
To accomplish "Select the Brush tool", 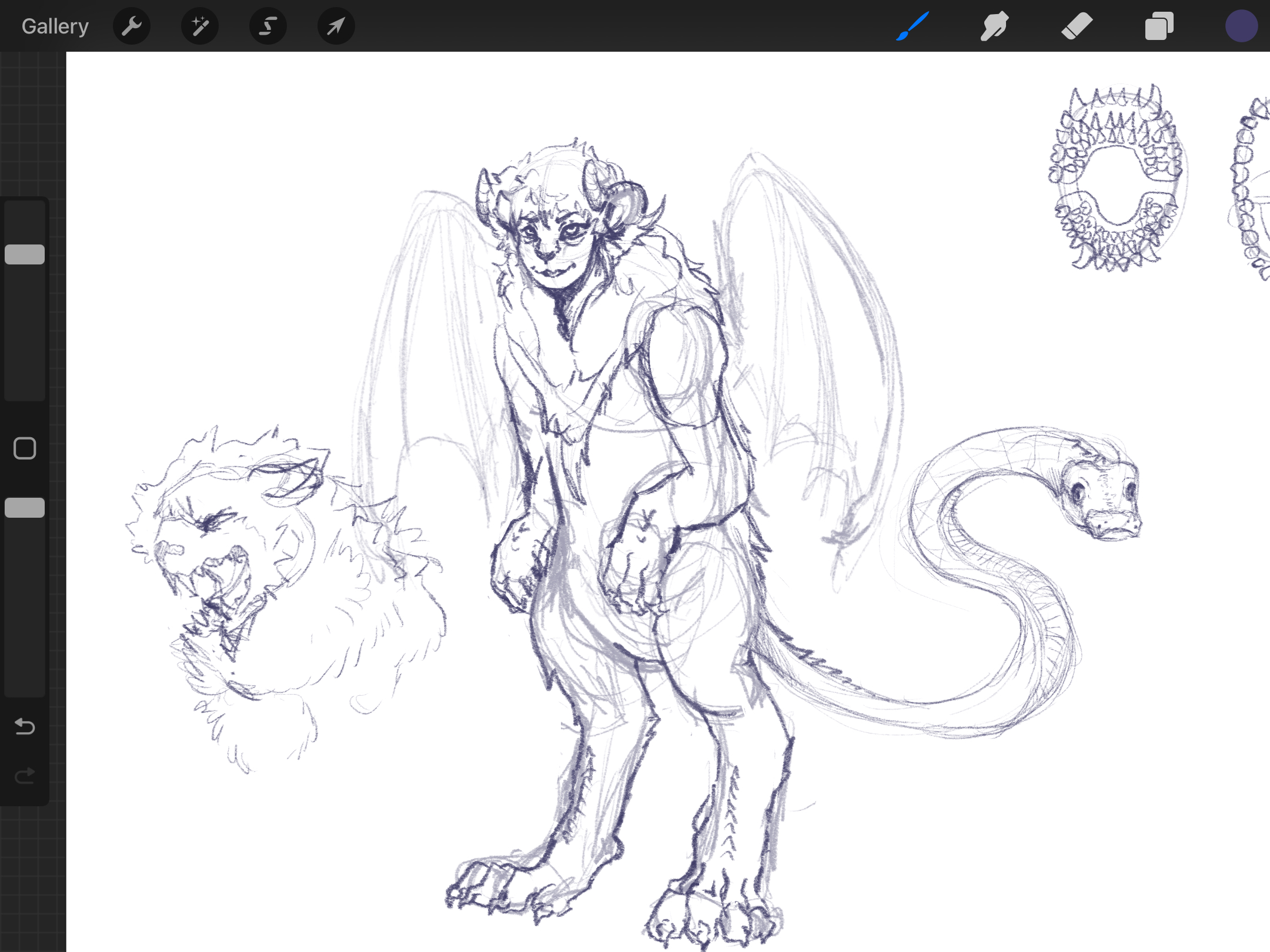I will click(x=913, y=26).
